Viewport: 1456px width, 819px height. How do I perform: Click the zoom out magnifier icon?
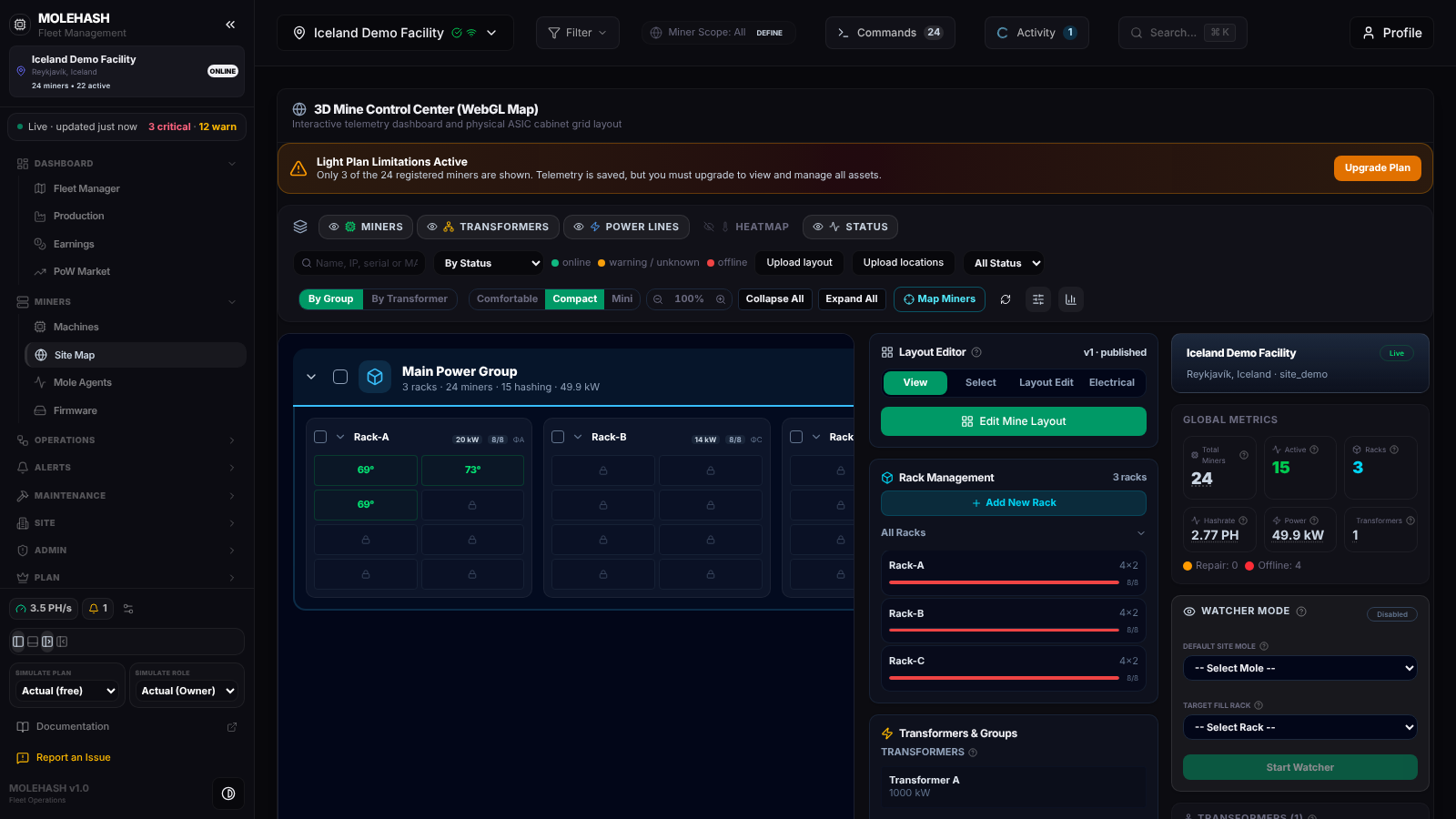click(x=658, y=299)
